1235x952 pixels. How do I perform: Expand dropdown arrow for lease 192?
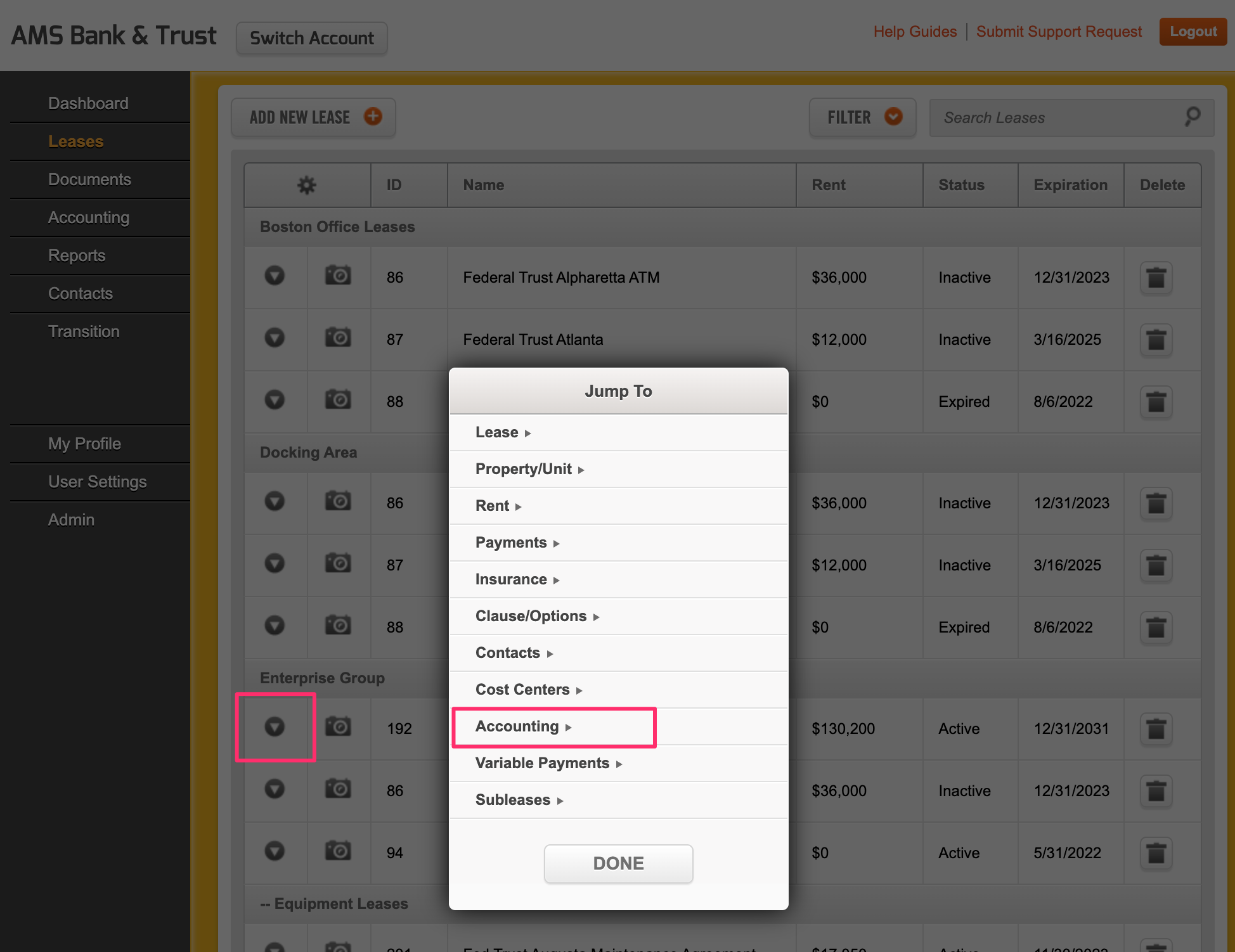275,726
